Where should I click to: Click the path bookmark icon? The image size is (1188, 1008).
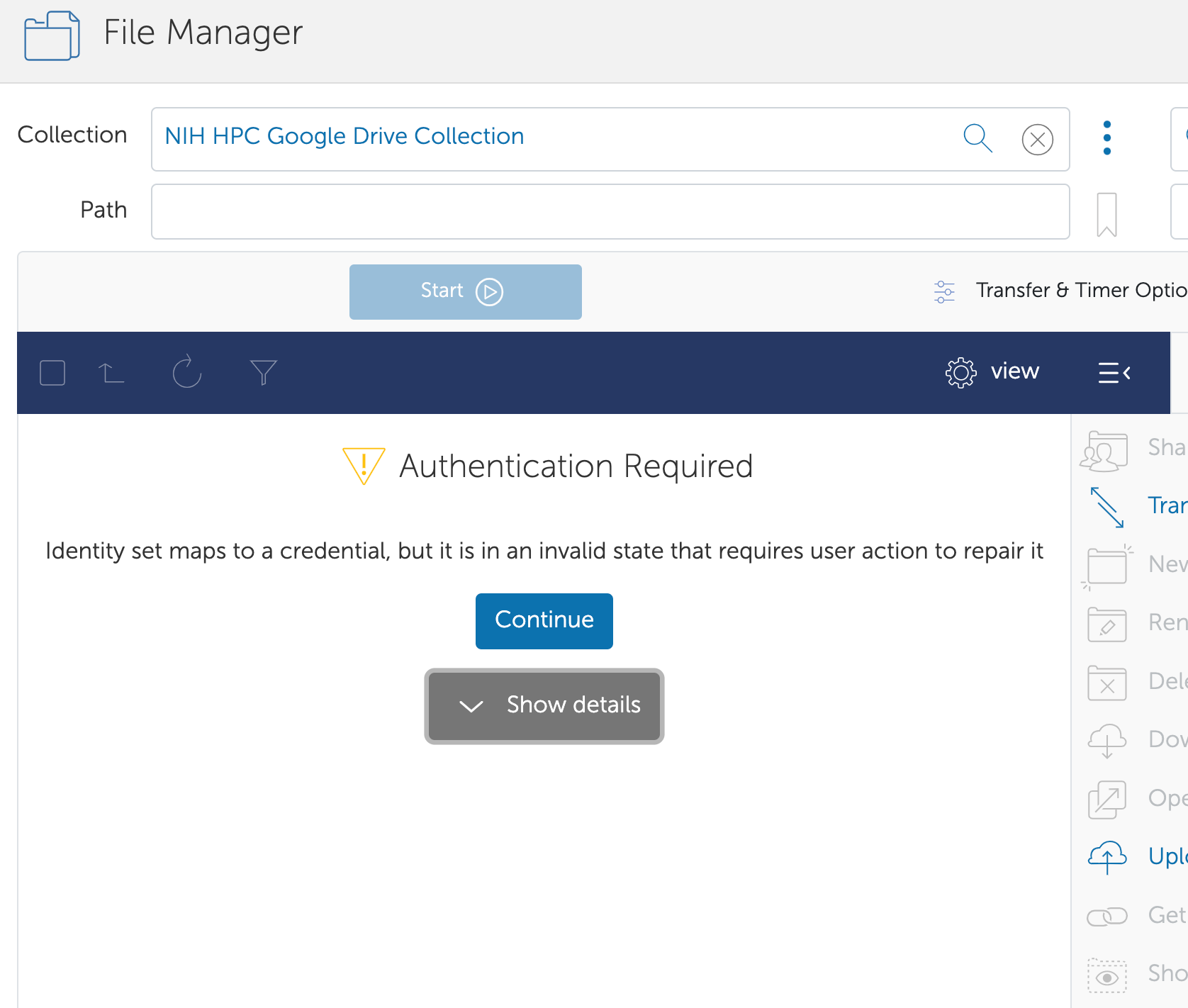point(1106,214)
